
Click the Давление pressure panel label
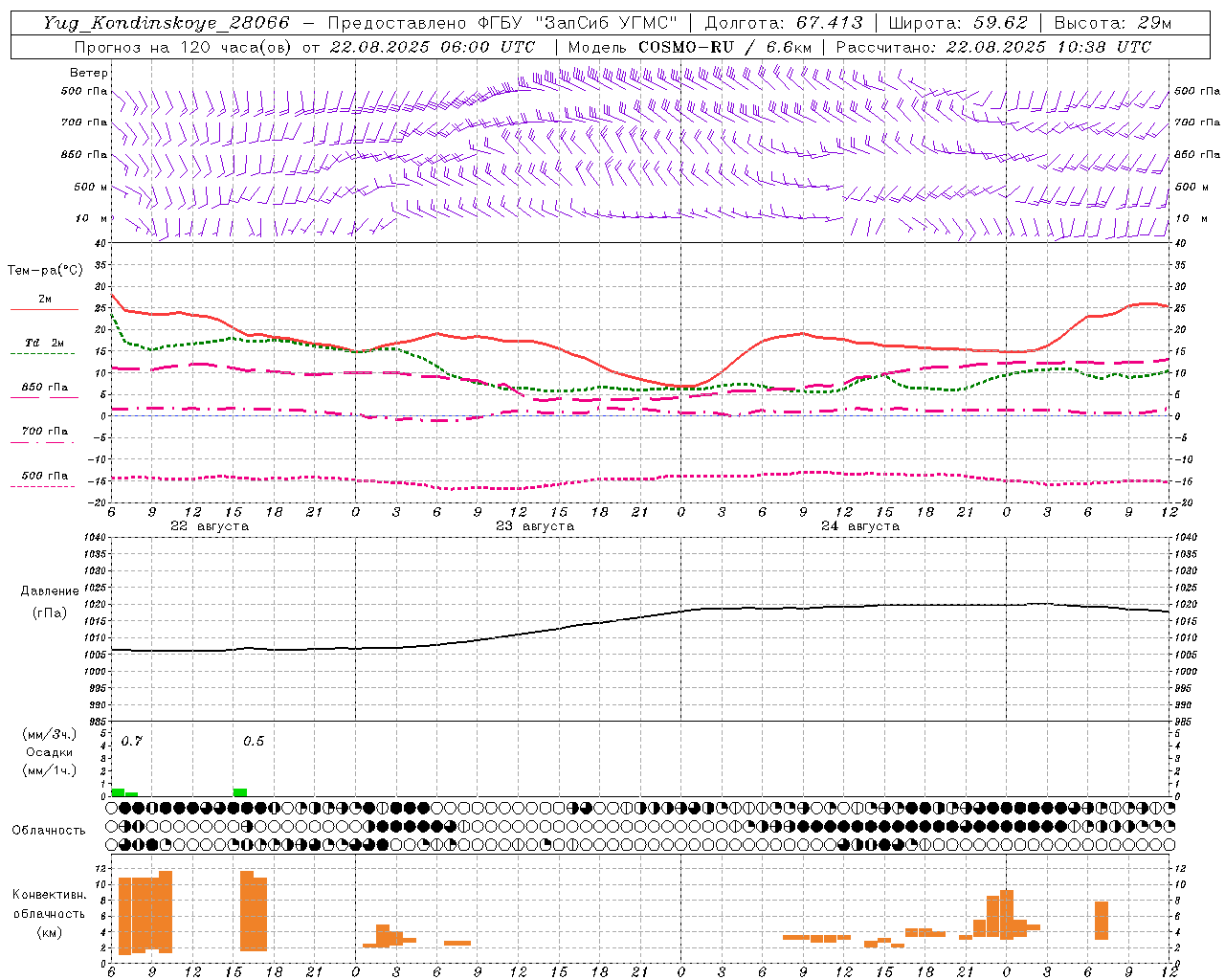click(50, 591)
